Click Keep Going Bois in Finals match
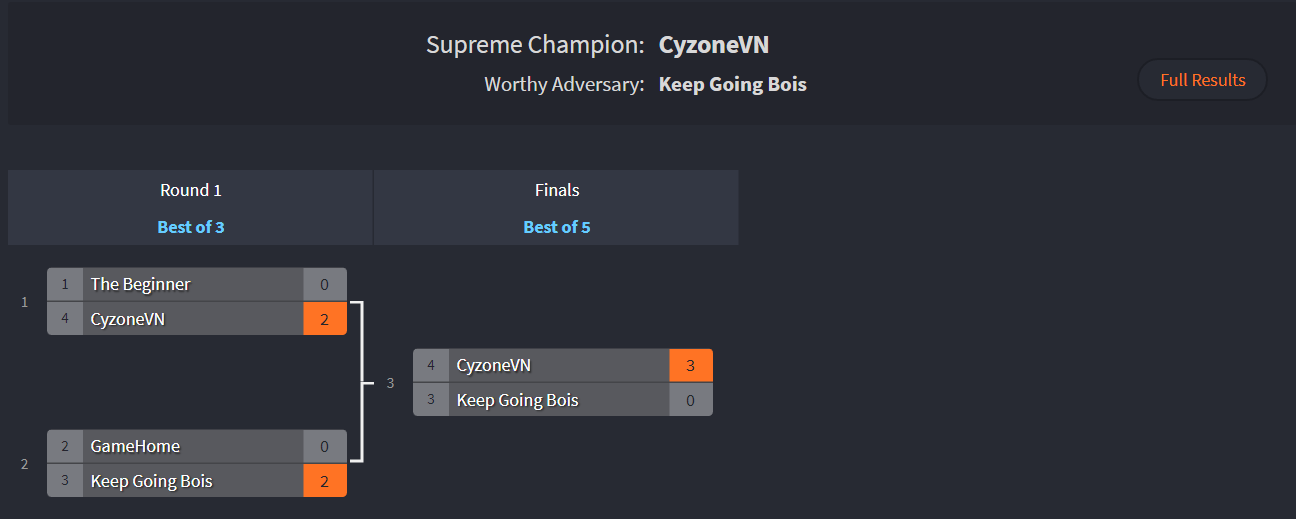This screenshot has height=519, width=1296. pos(563,400)
